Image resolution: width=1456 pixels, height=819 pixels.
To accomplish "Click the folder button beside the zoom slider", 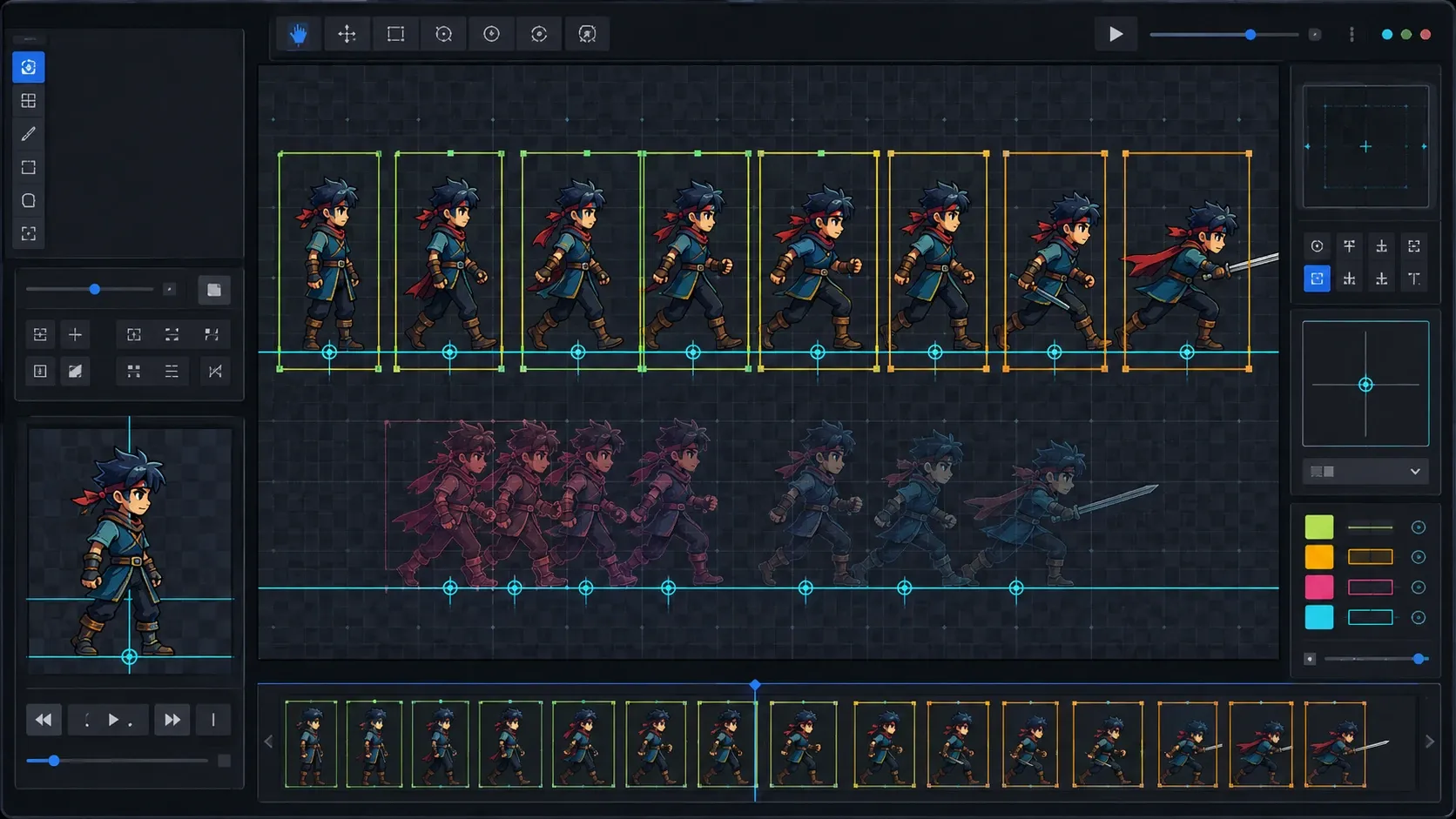I will (x=214, y=290).
